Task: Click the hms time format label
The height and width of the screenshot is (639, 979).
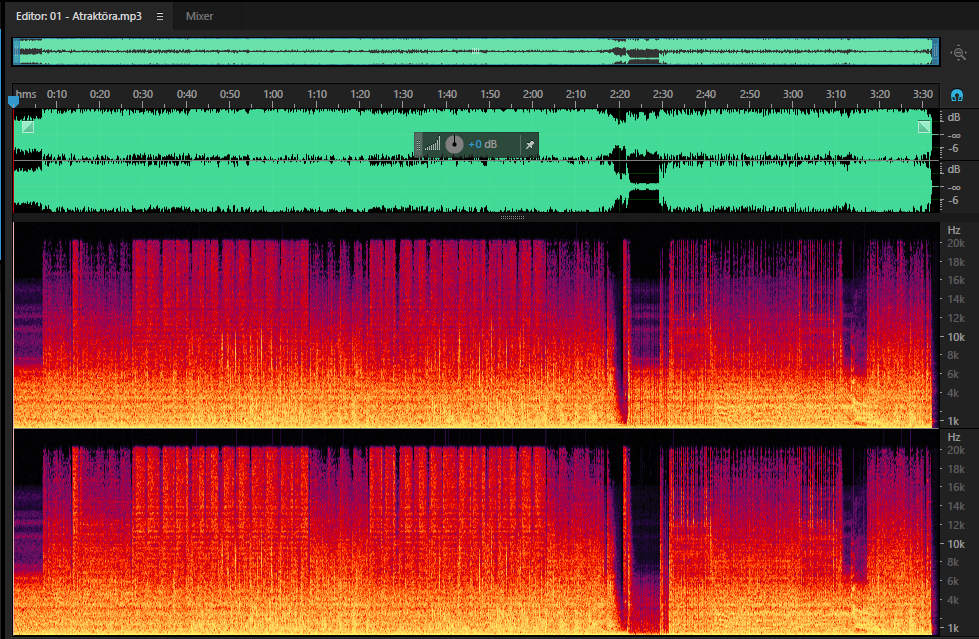Action: pyautogui.click(x=26, y=94)
